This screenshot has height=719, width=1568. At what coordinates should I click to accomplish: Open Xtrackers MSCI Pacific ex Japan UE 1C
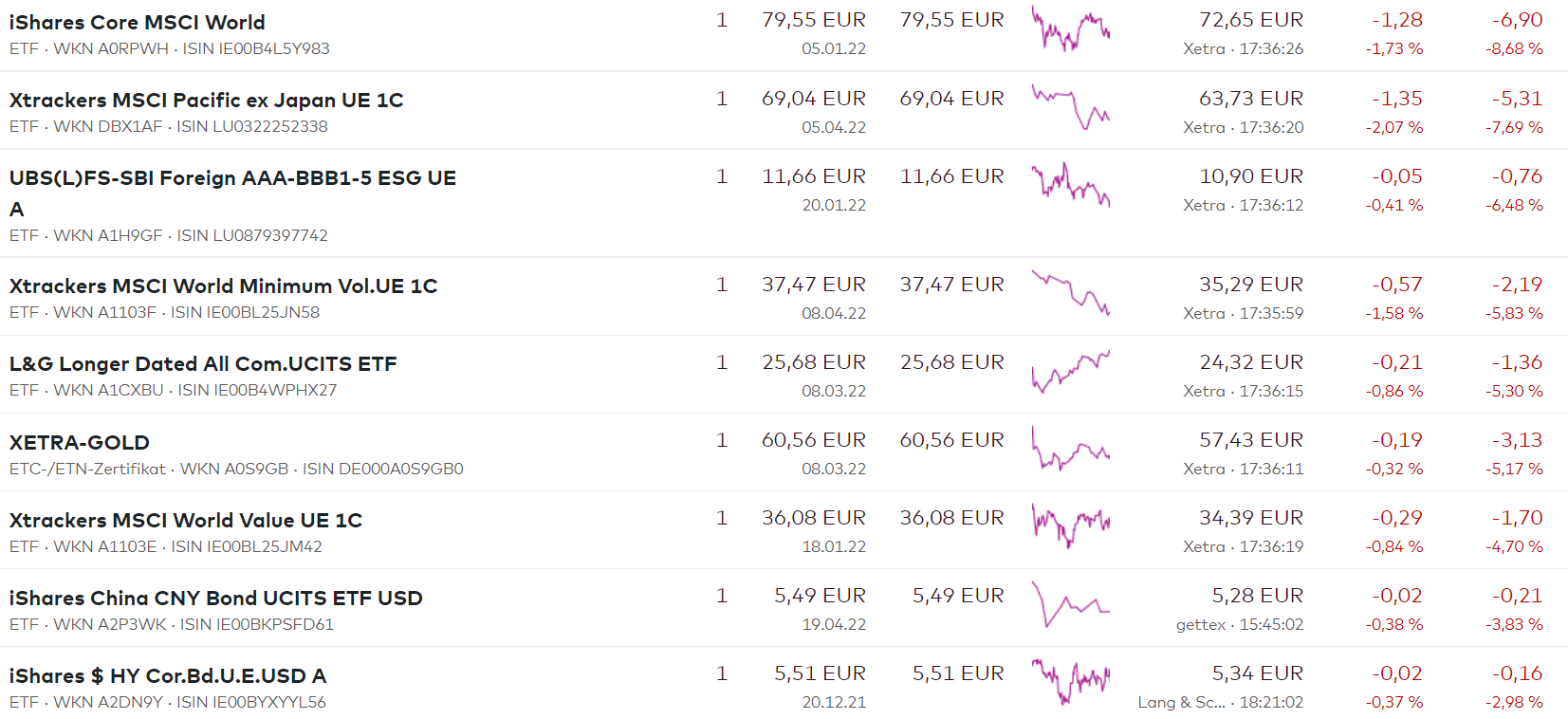pos(206,100)
